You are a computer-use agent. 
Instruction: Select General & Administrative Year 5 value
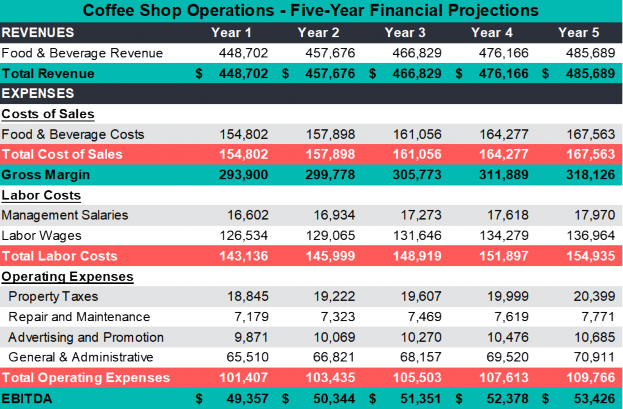tap(584, 357)
